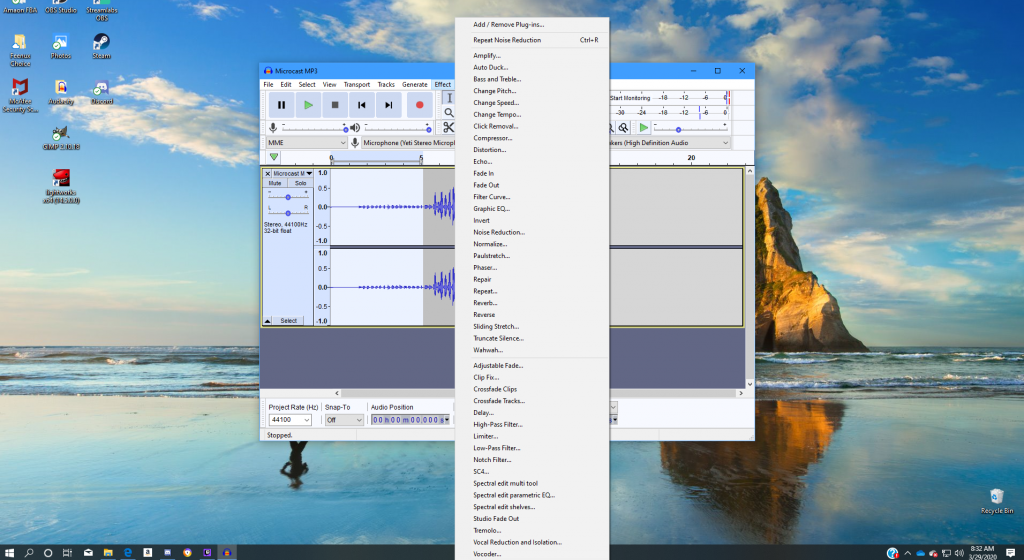1024x560 pixels.
Task: Open the Steam desktop icon
Action: [x=101, y=46]
